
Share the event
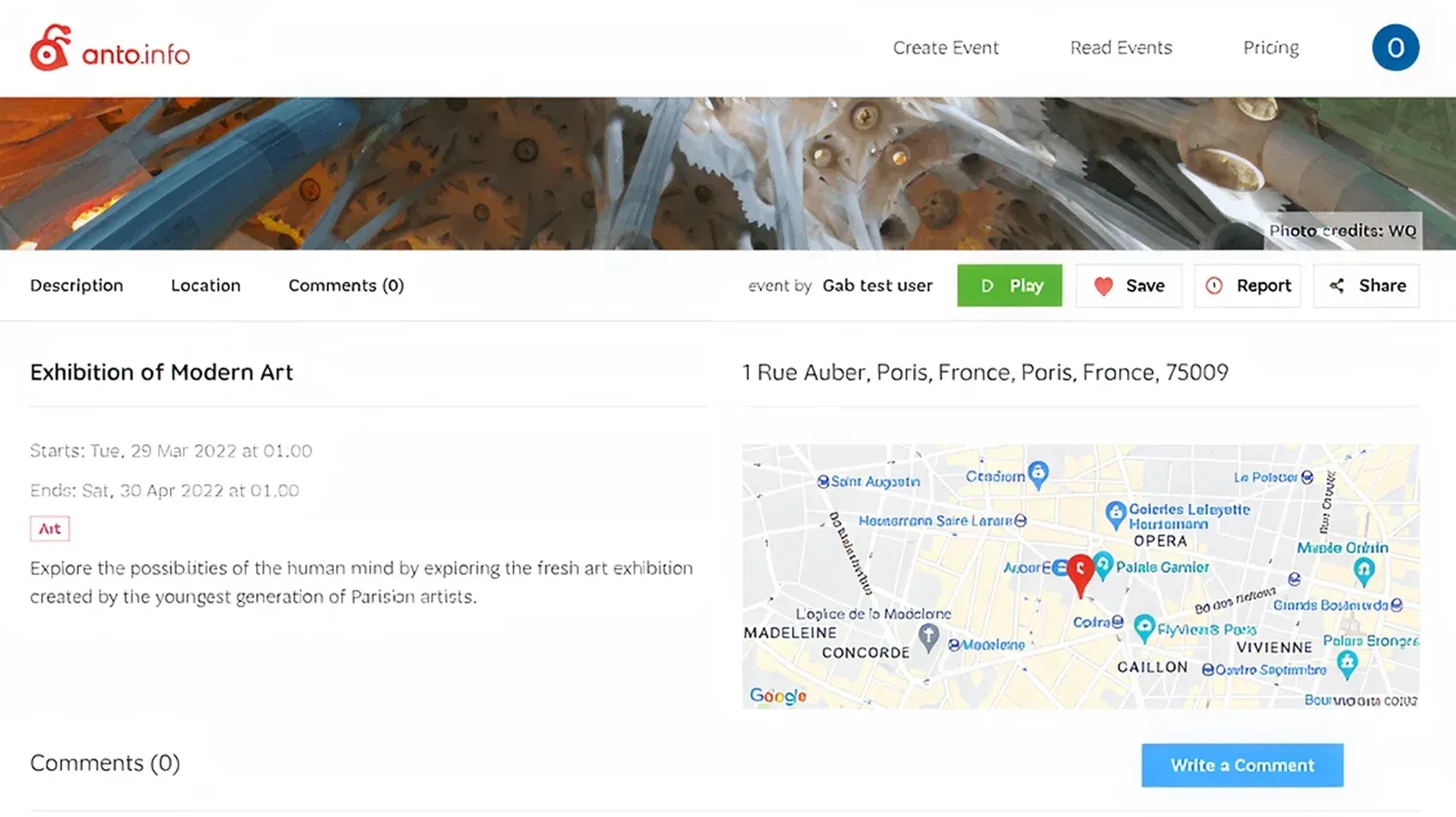click(1366, 286)
